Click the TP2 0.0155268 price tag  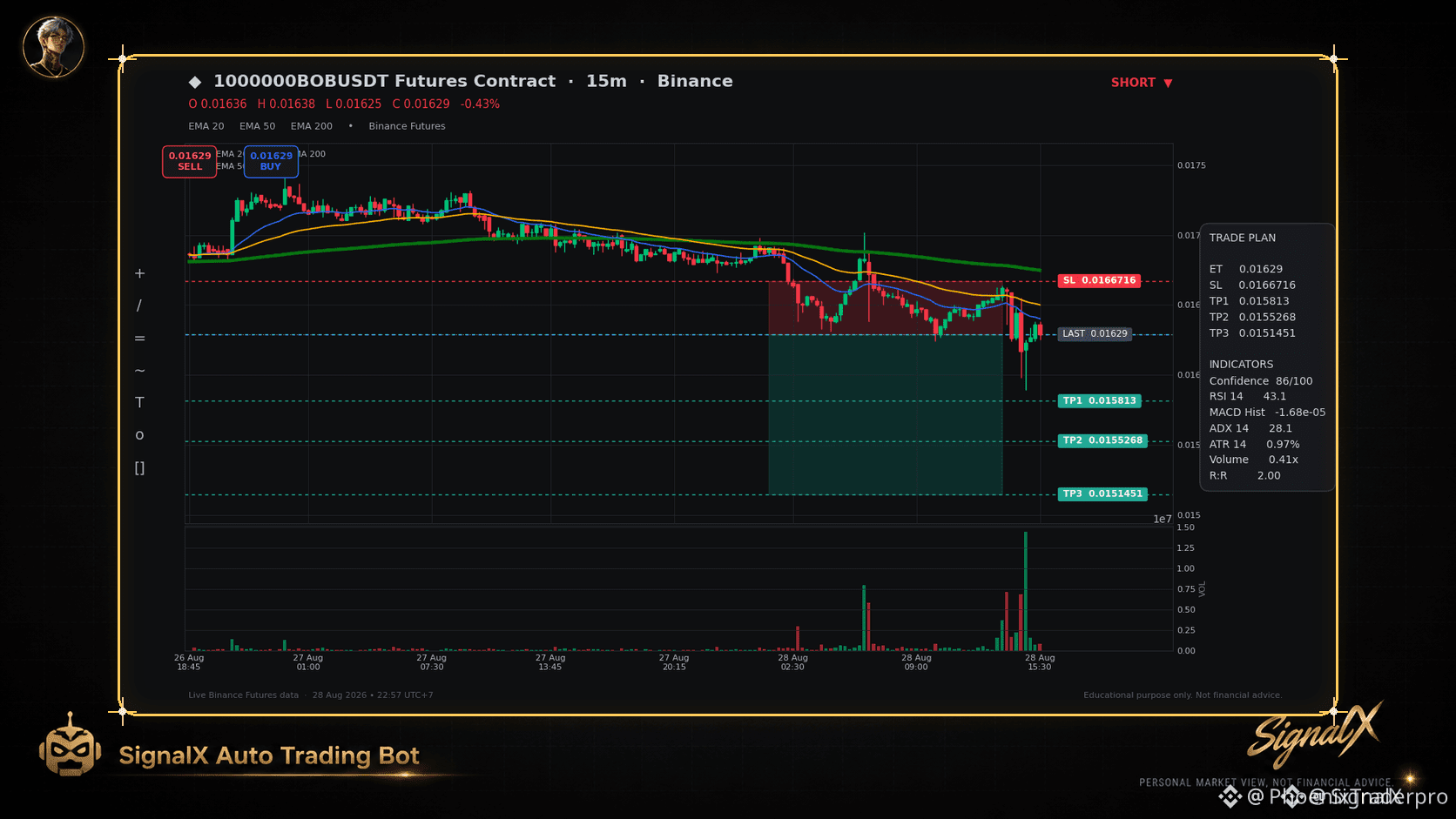(1102, 440)
